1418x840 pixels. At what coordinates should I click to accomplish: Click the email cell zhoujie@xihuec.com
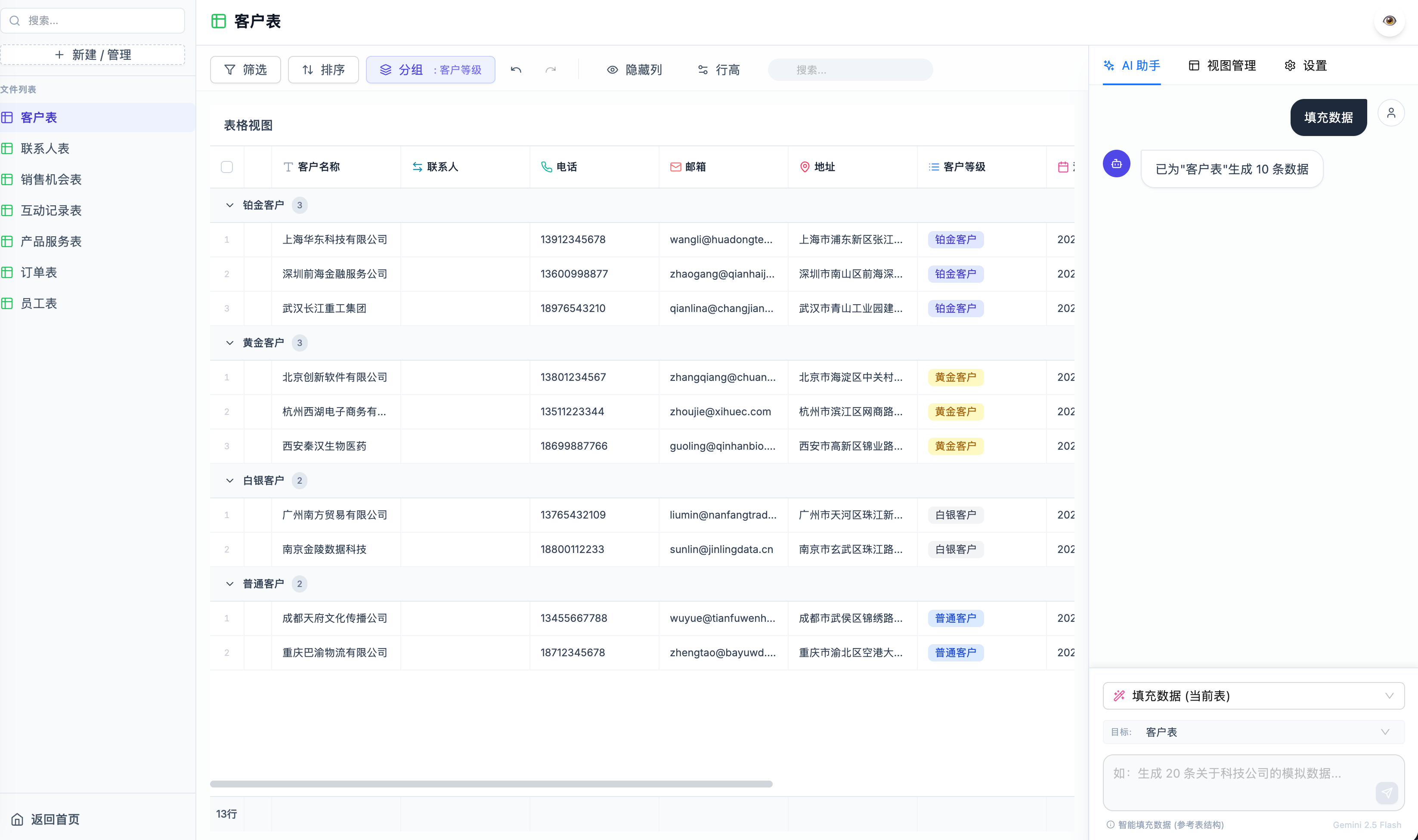723,411
